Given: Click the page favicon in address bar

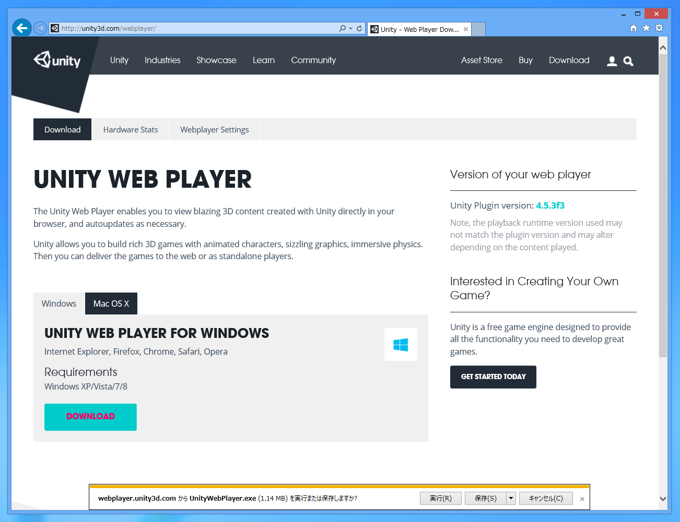Looking at the screenshot, I should pos(55,29).
